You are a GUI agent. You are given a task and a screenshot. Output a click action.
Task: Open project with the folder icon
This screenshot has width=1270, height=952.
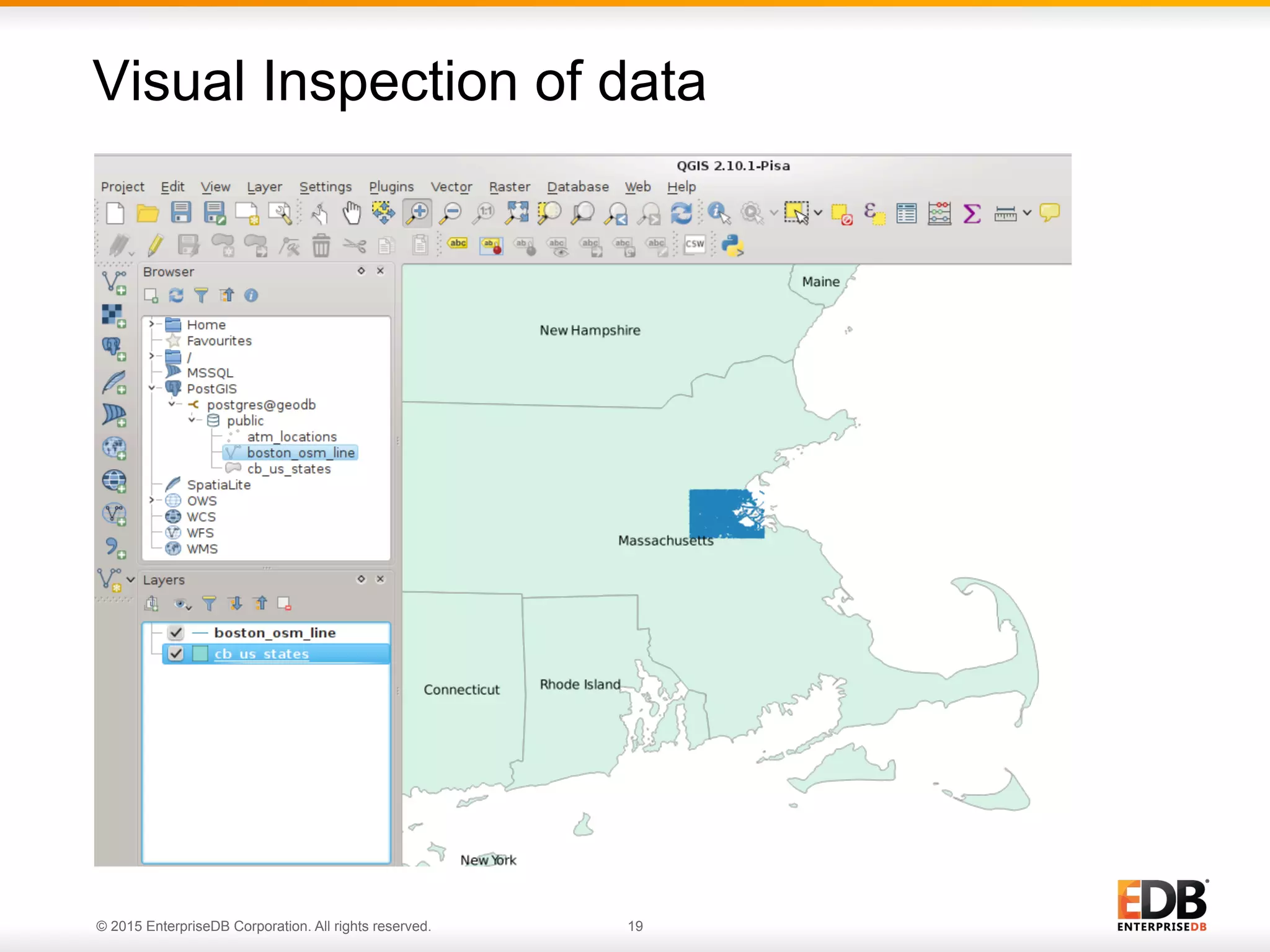click(148, 213)
